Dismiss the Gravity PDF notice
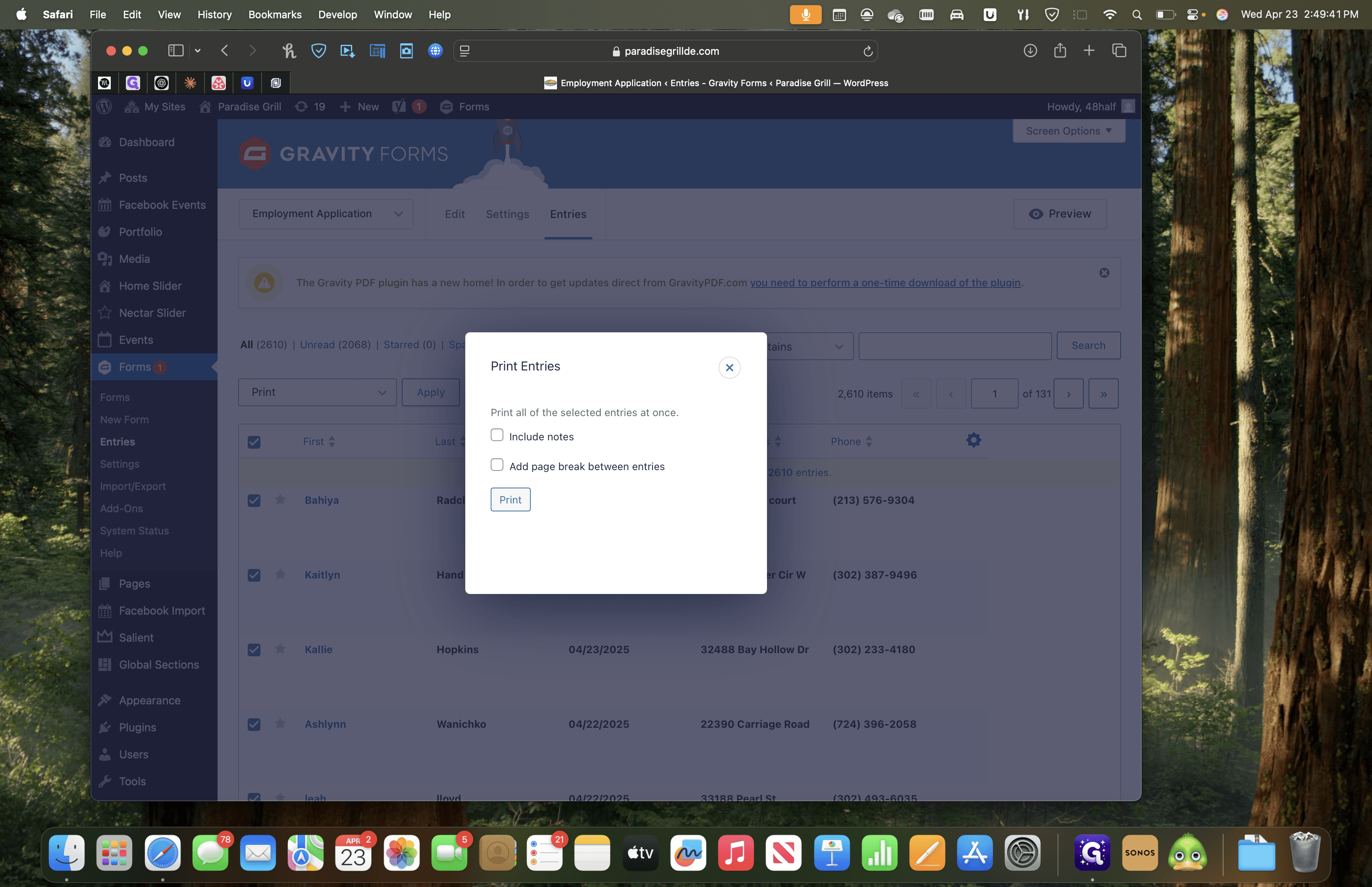Viewport: 1372px width, 887px height. 1104,273
